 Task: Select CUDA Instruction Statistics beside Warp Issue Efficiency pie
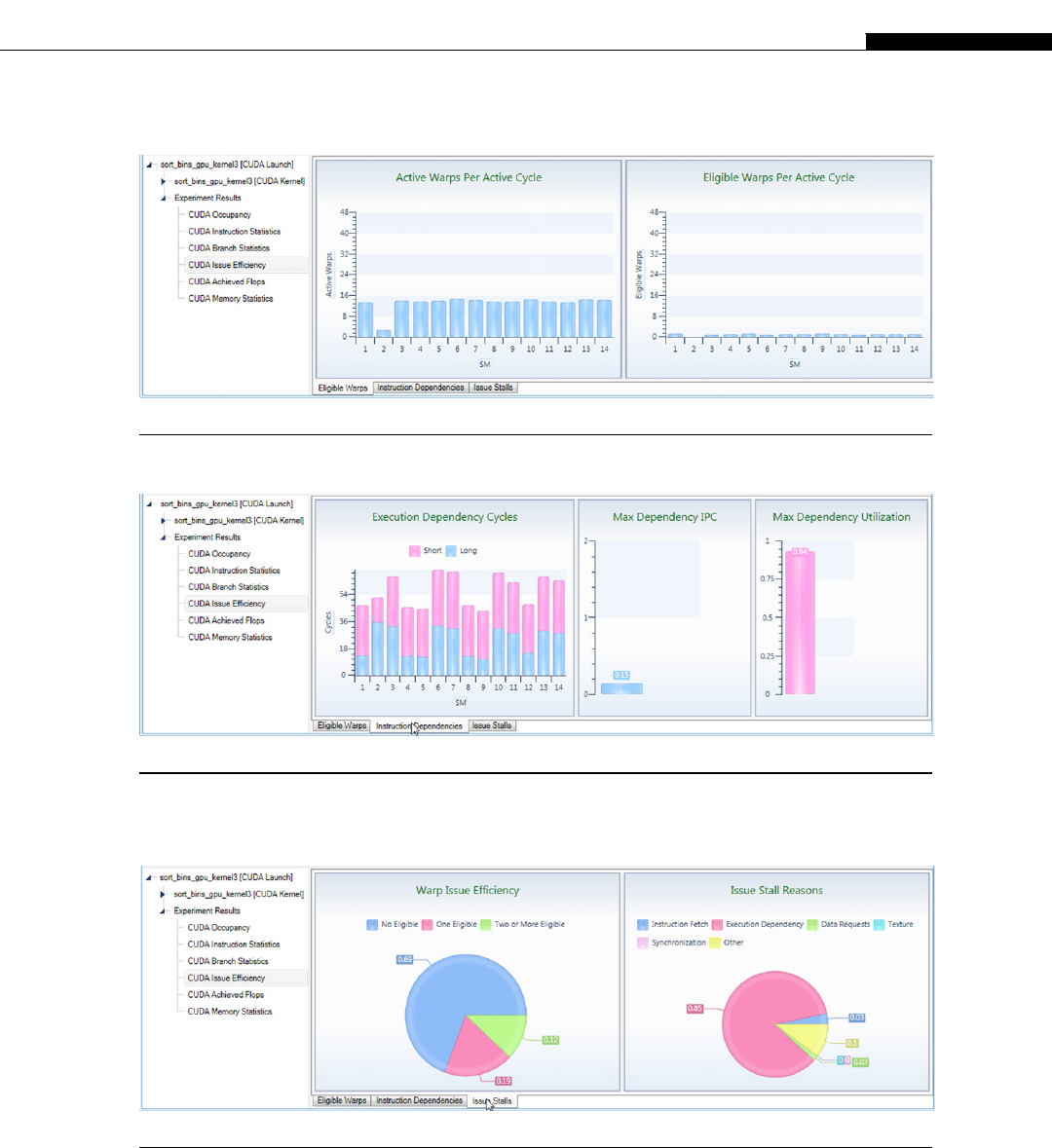click(233, 944)
